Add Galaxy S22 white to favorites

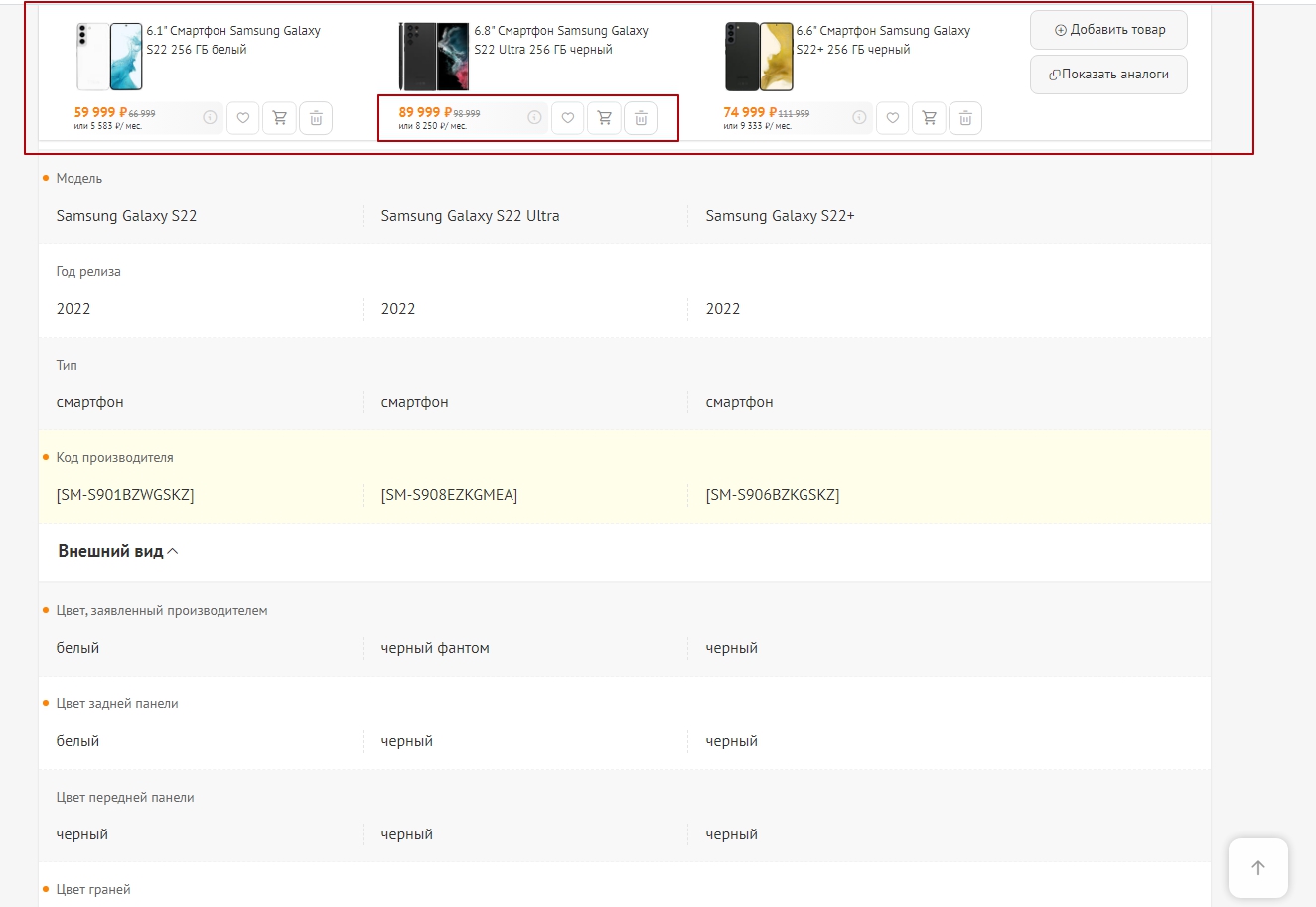click(x=243, y=118)
